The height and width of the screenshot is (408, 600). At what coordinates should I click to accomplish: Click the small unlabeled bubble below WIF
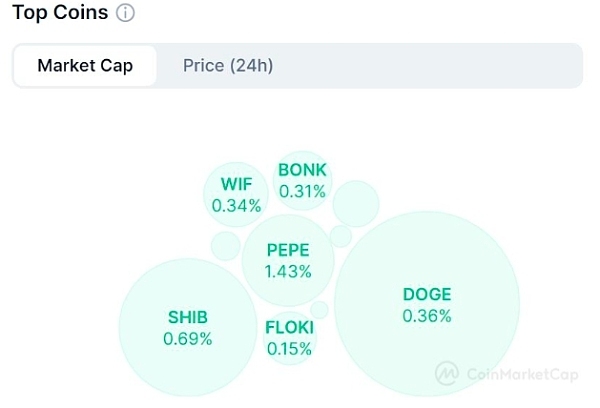tap(226, 245)
